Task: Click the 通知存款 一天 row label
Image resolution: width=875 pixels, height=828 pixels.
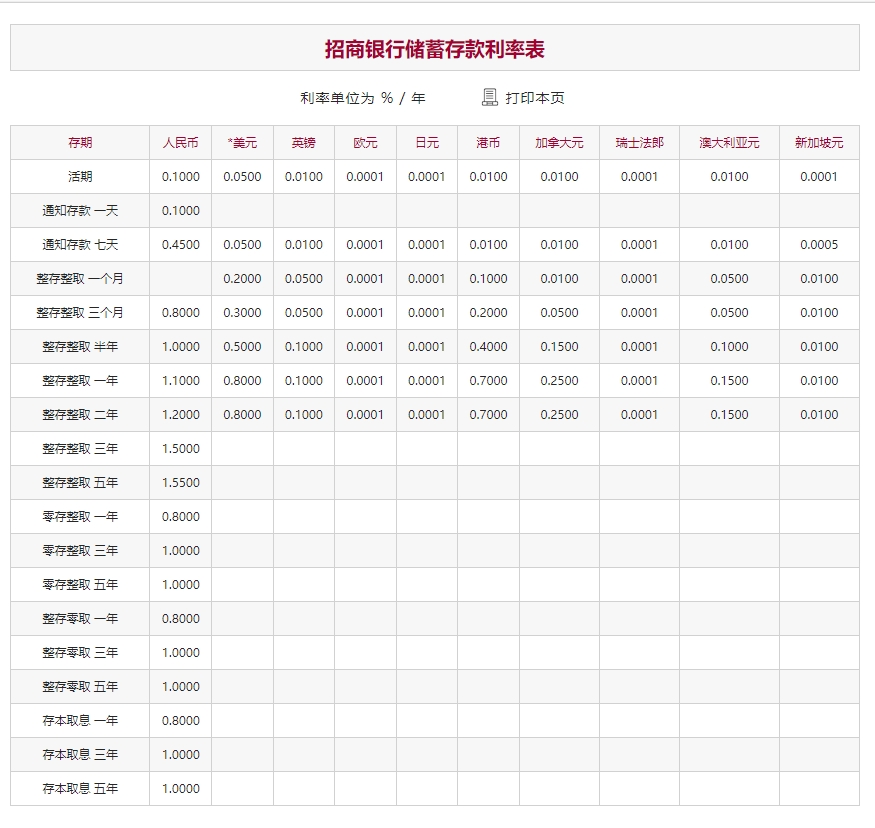Action: (80, 211)
